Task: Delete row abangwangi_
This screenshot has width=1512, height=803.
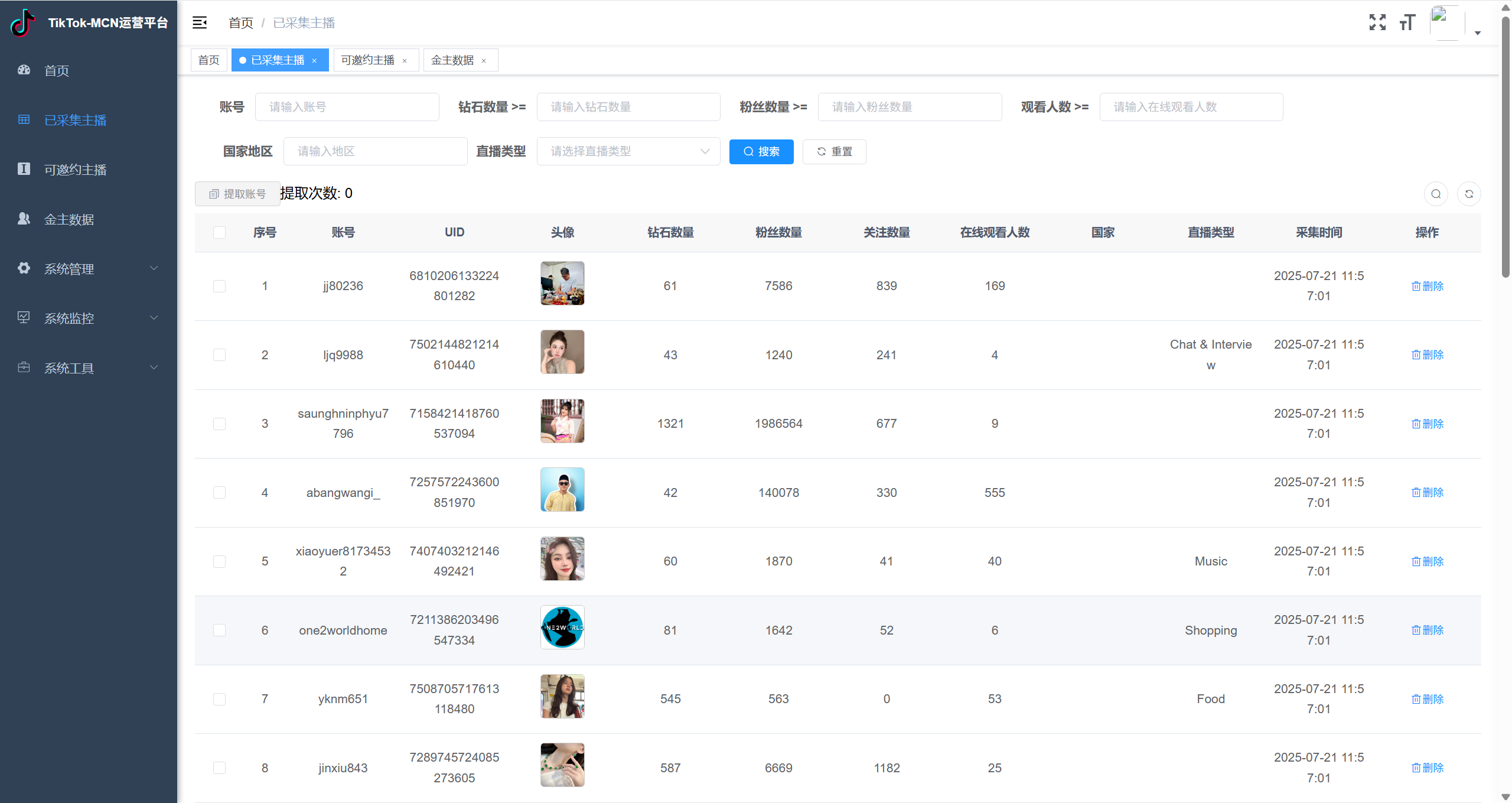Action: coord(1427,492)
